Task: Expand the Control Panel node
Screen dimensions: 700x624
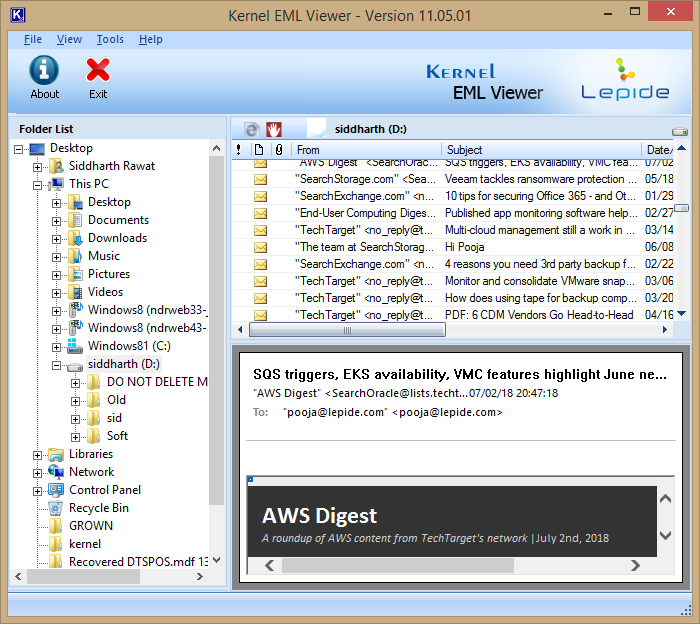Action: pos(38,491)
